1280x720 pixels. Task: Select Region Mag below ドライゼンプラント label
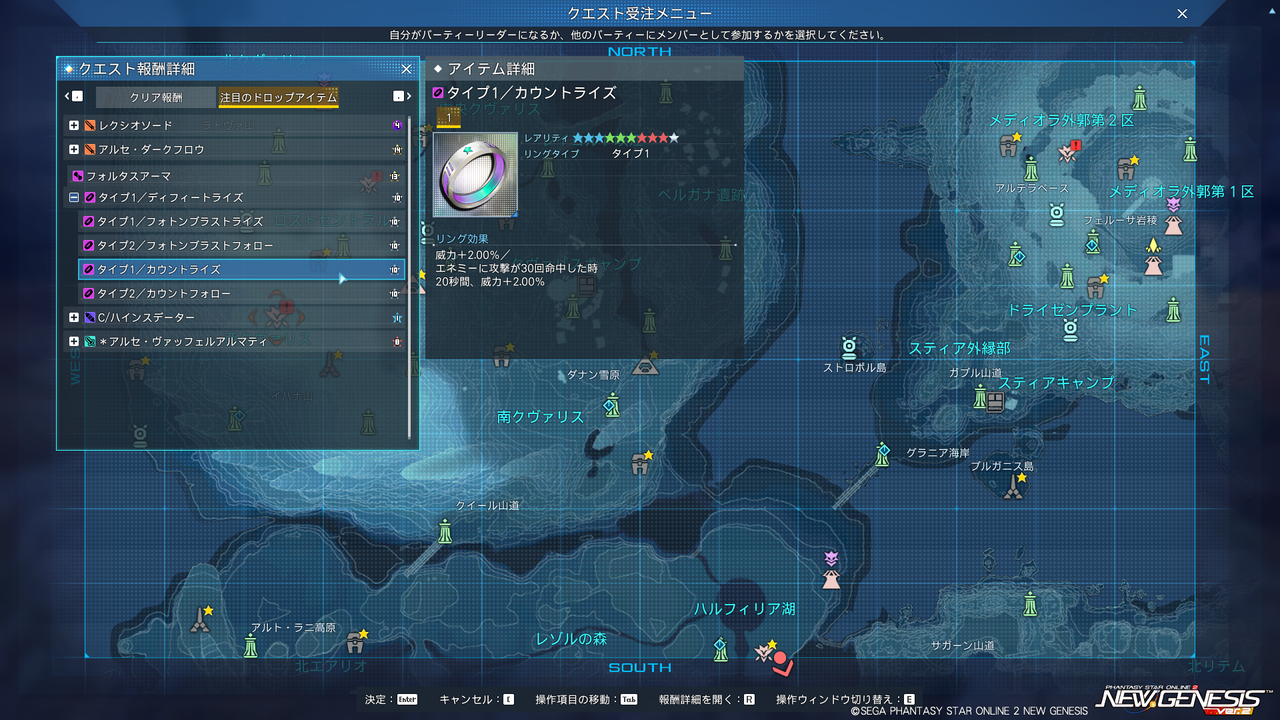coord(1070,329)
